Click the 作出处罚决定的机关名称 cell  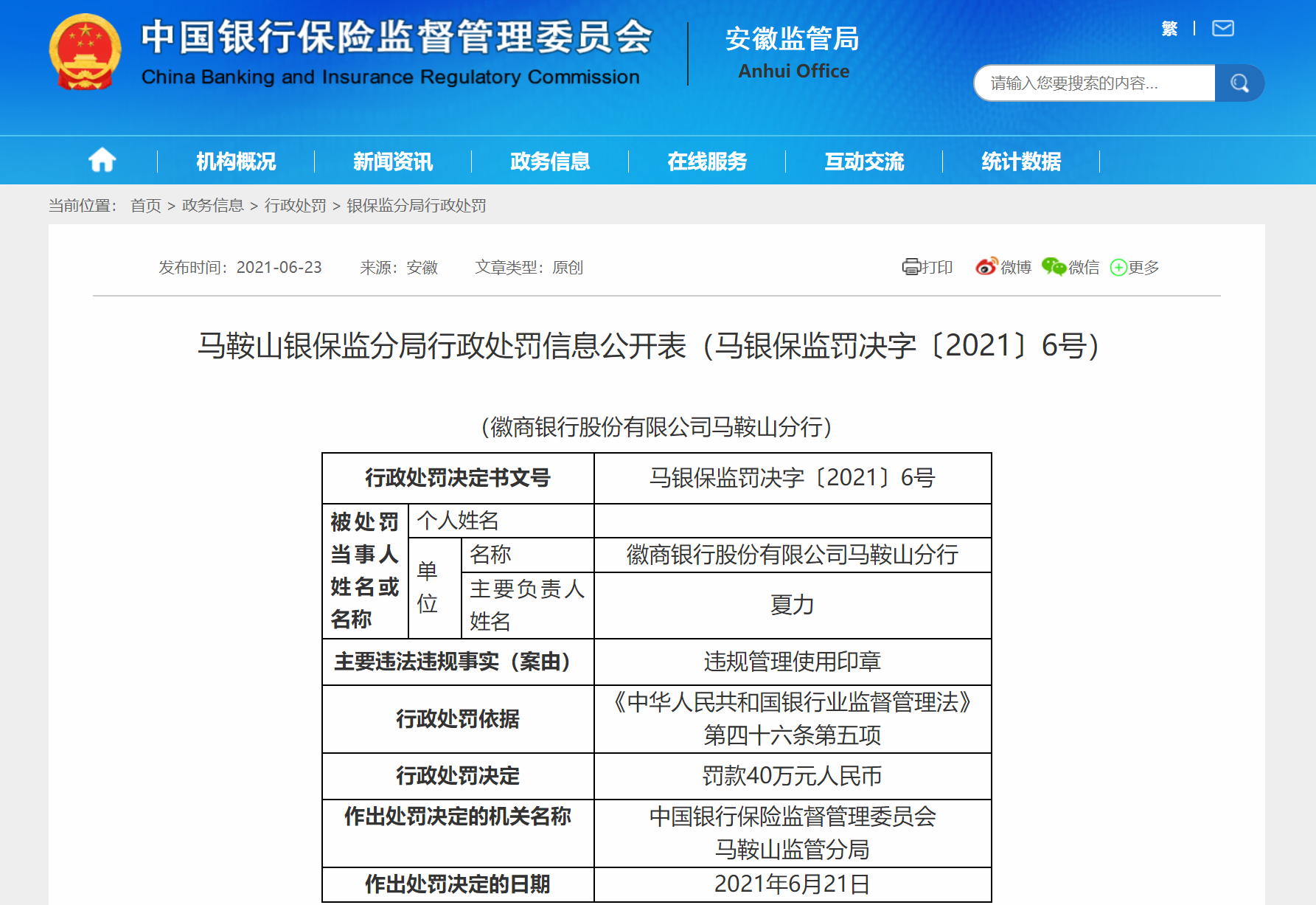click(458, 833)
